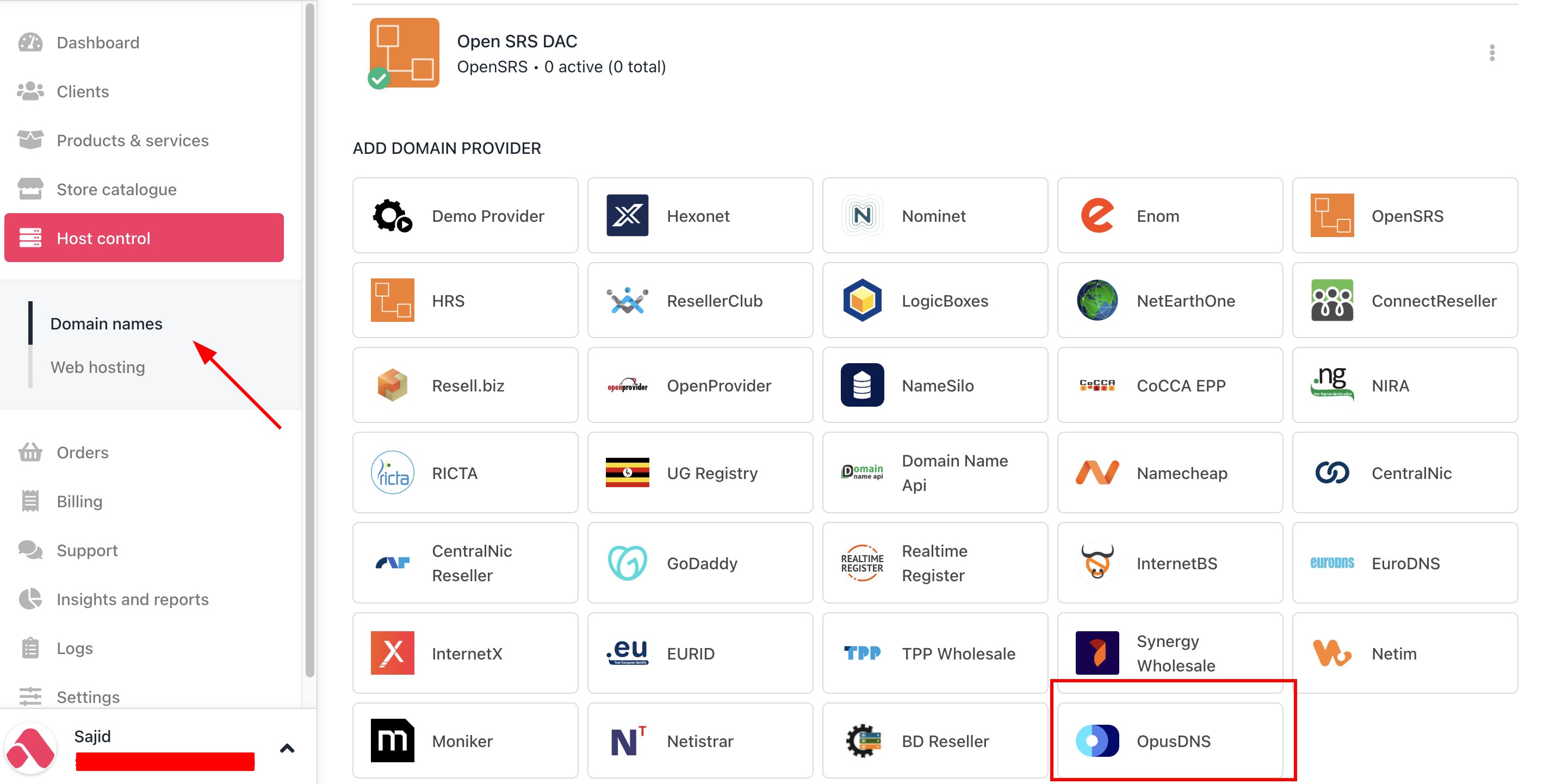Open the Open SRS DAC provider entry

(x=935, y=53)
